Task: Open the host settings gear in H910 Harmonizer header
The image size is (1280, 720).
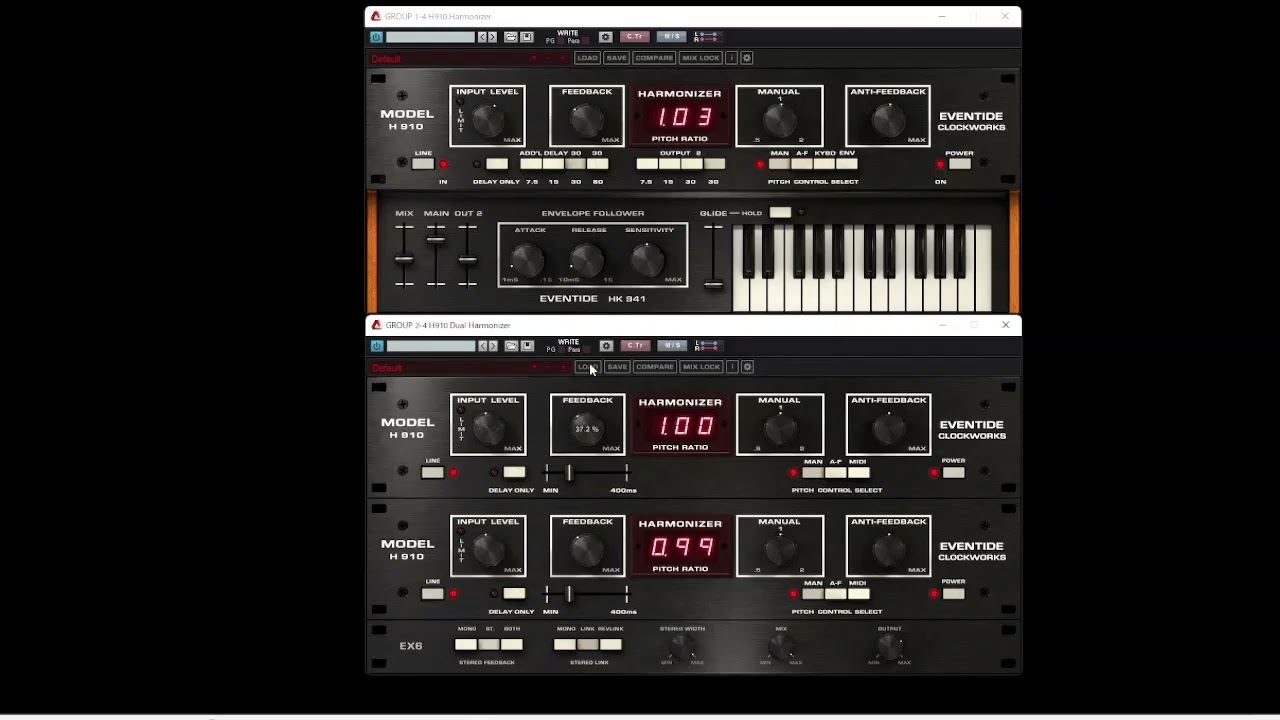Action: pyautogui.click(x=605, y=37)
